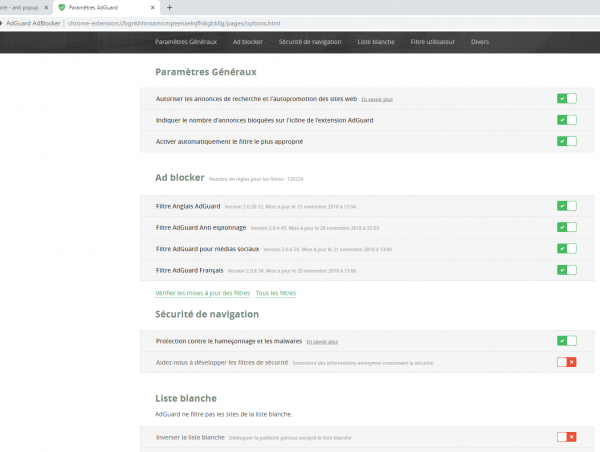Go to Ad blocker section in navigation
The width and height of the screenshot is (600, 452).
pyautogui.click(x=247, y=43)
